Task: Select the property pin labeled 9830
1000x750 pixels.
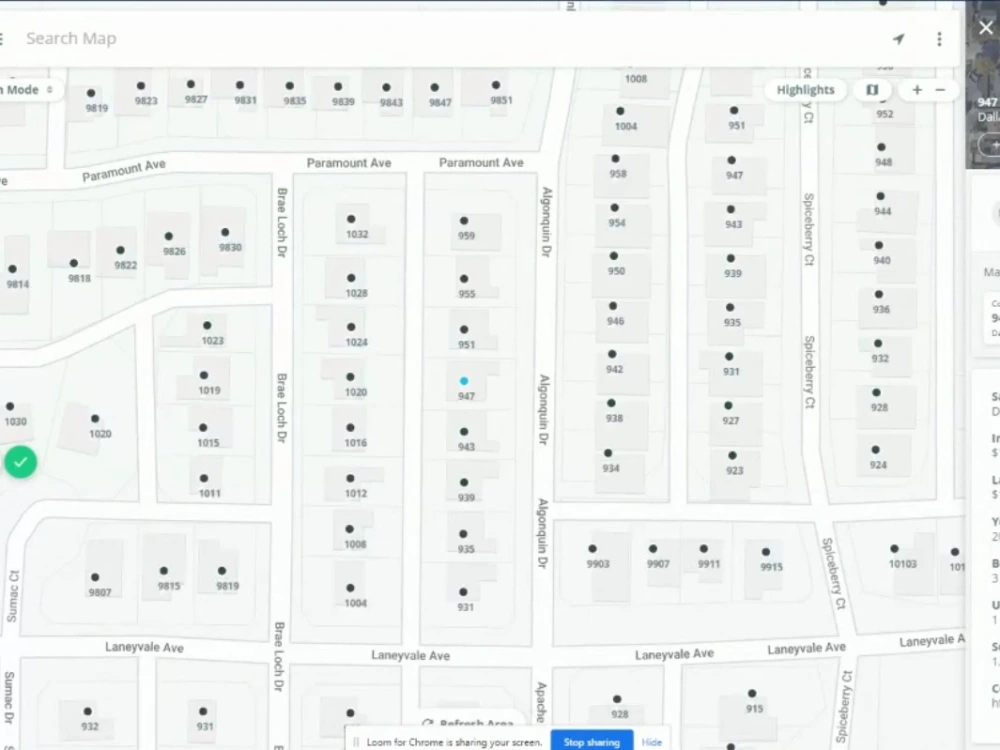Action: coord(225,232)
